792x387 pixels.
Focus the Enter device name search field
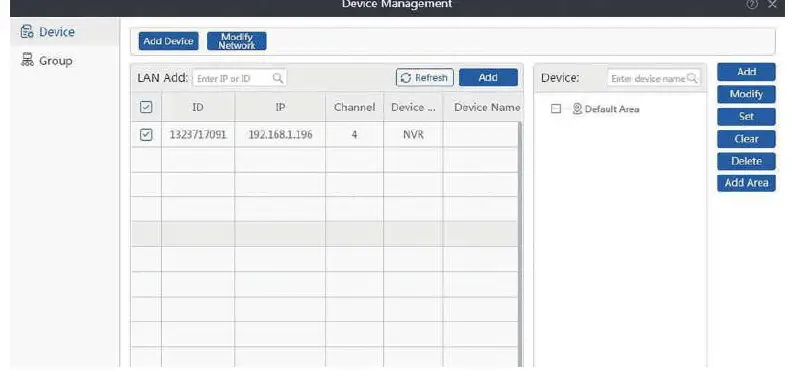pyautogui.click(x=654, y=78)
